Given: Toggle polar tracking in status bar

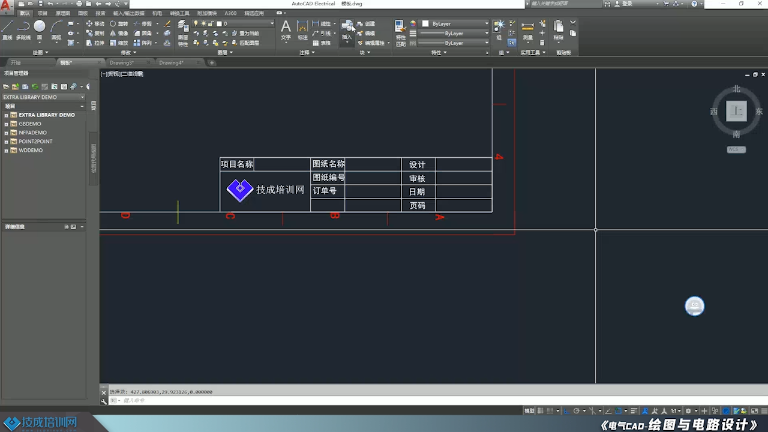Looking at the screenshot, I should pyautogui.click(x=576, y=411).
